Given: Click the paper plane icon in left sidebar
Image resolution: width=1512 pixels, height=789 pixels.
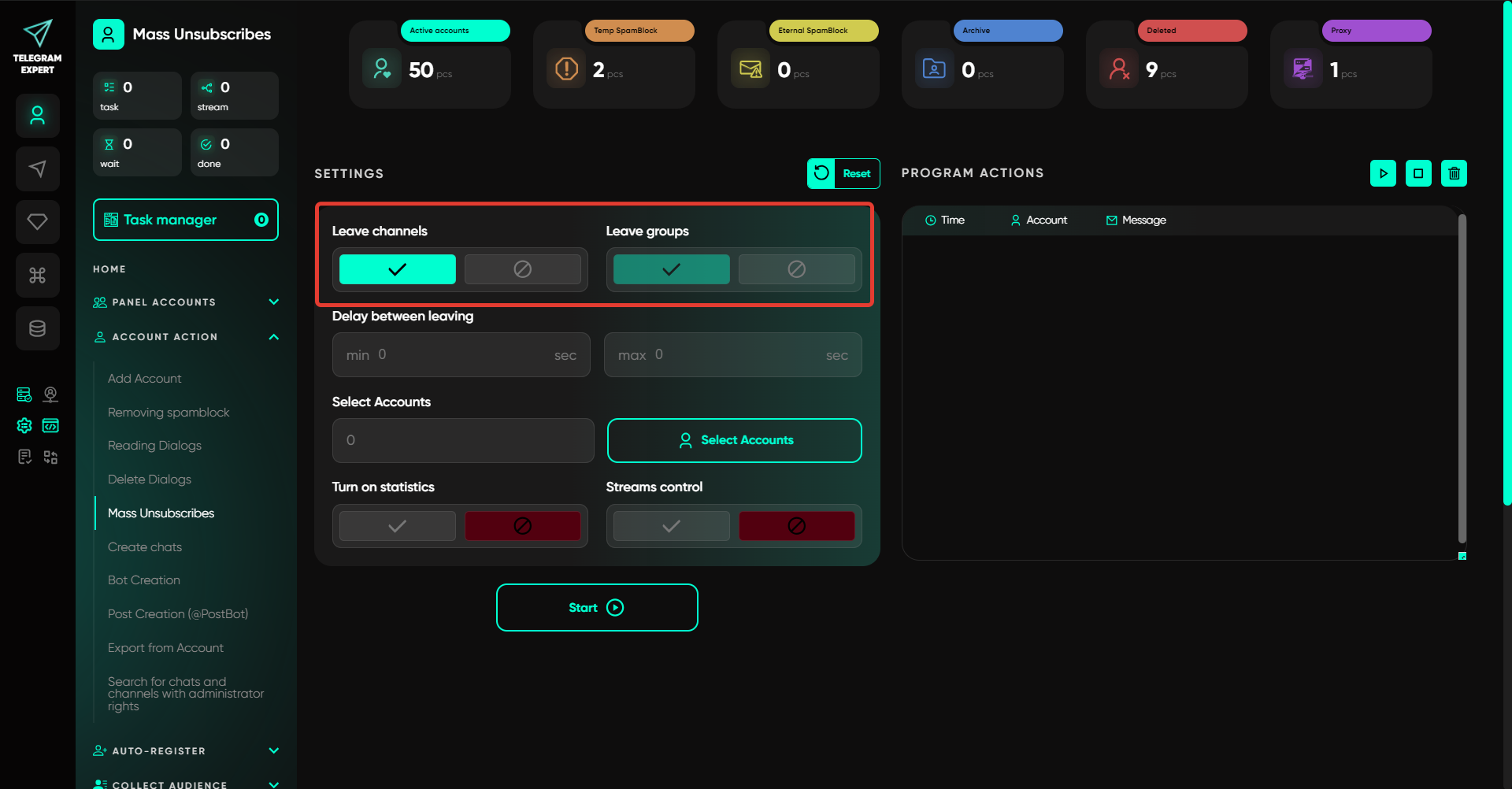Looking at the screenshot, I should (37, 169).
